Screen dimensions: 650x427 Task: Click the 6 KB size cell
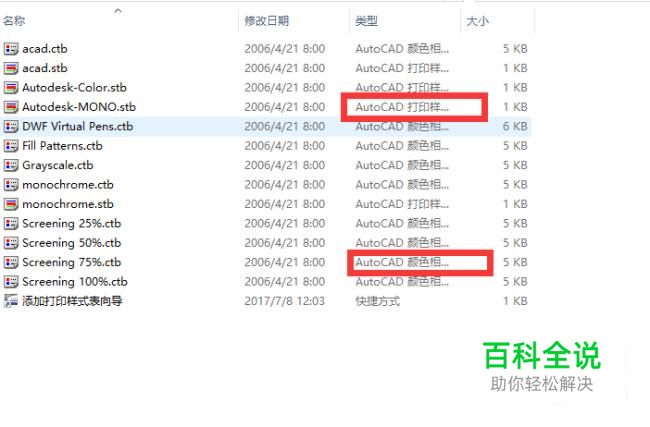tap(515, 126)
